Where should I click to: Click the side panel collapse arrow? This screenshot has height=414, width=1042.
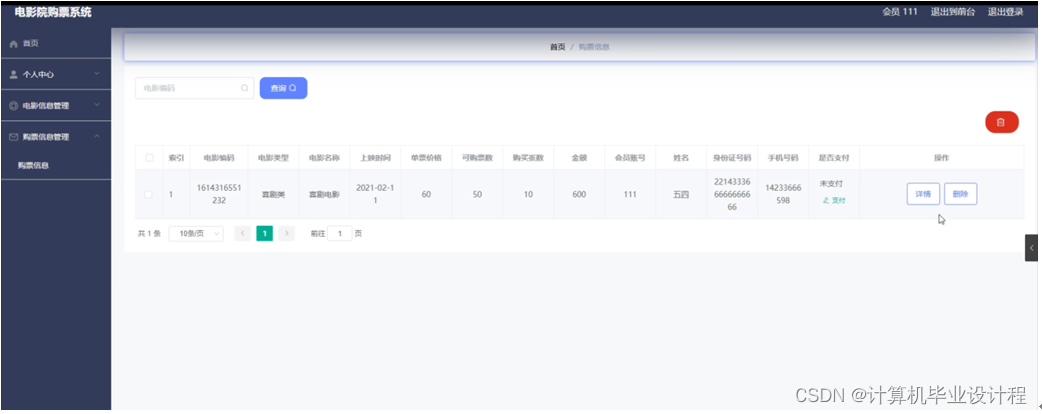(1031, 247)
